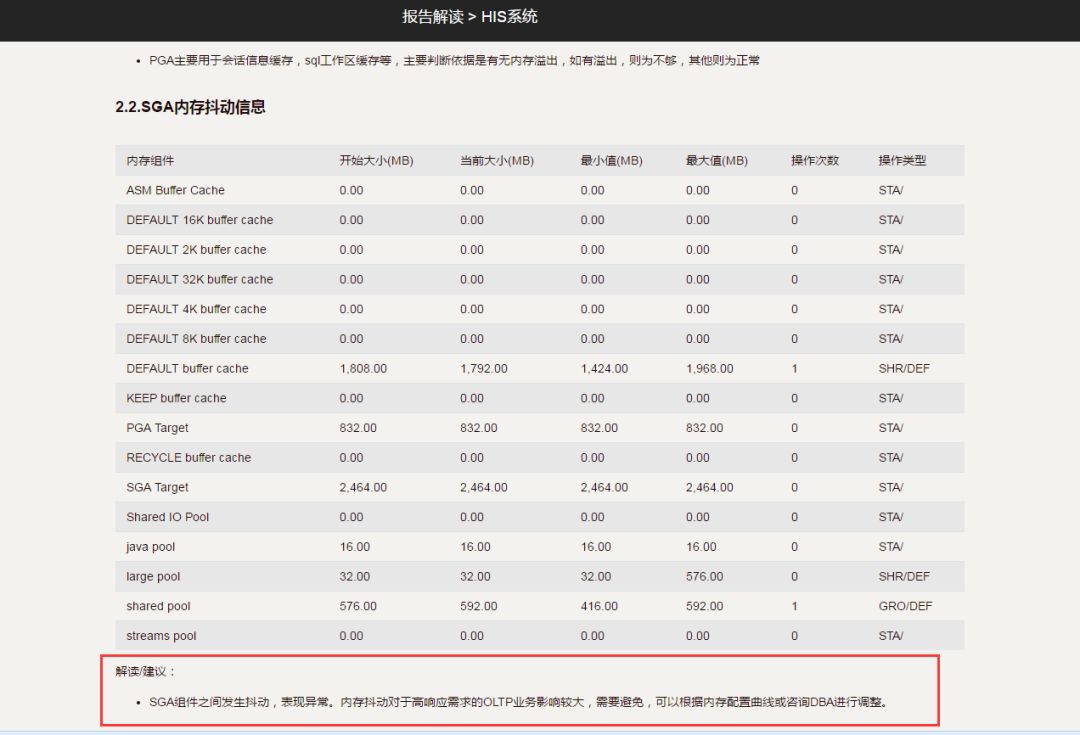Click STA/ type in the ASM Buffer Cache row
The width and height of the screenshot is (1080, 735).
pos(891,190)
